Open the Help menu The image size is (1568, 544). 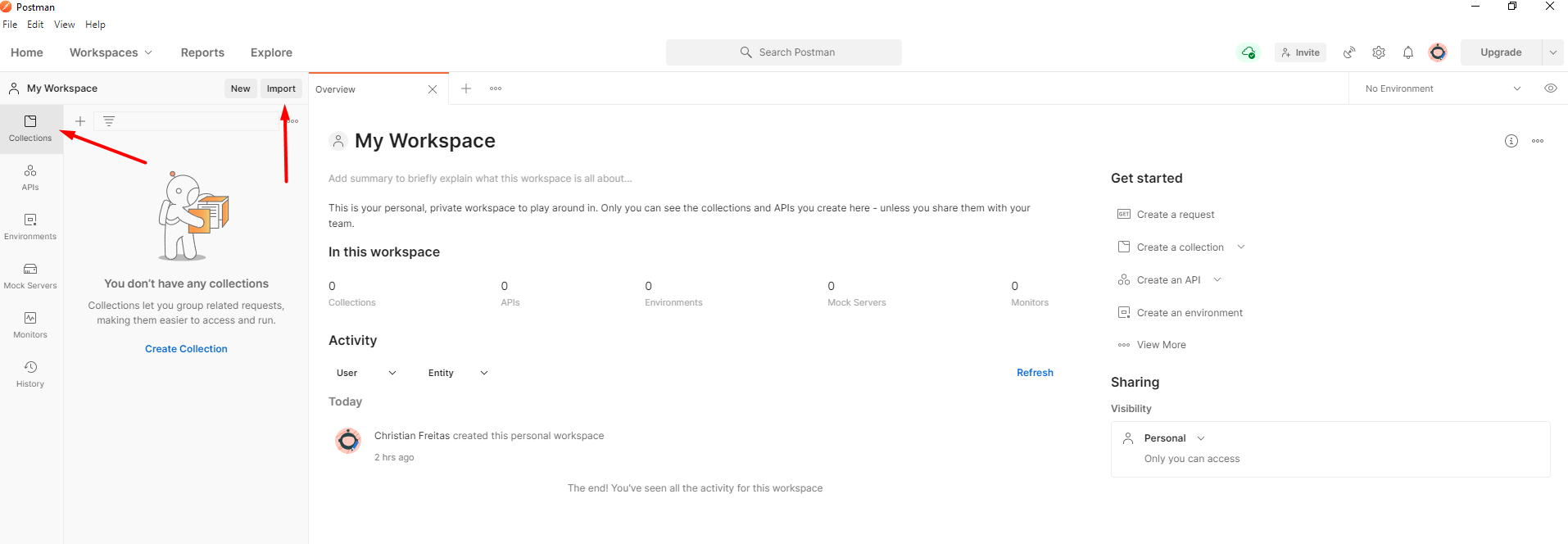click(x=95, y=25)
